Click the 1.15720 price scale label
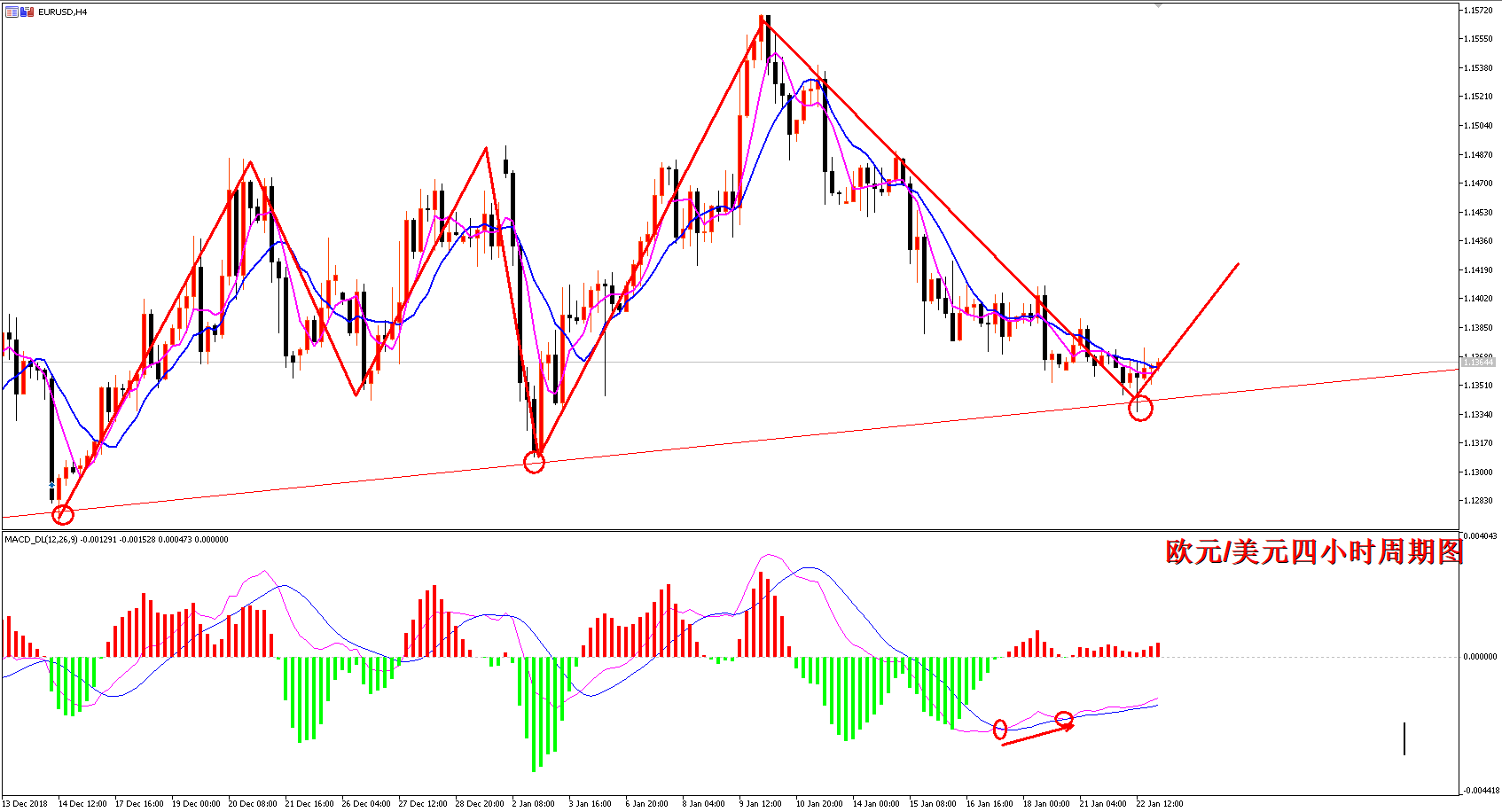 1480,11
